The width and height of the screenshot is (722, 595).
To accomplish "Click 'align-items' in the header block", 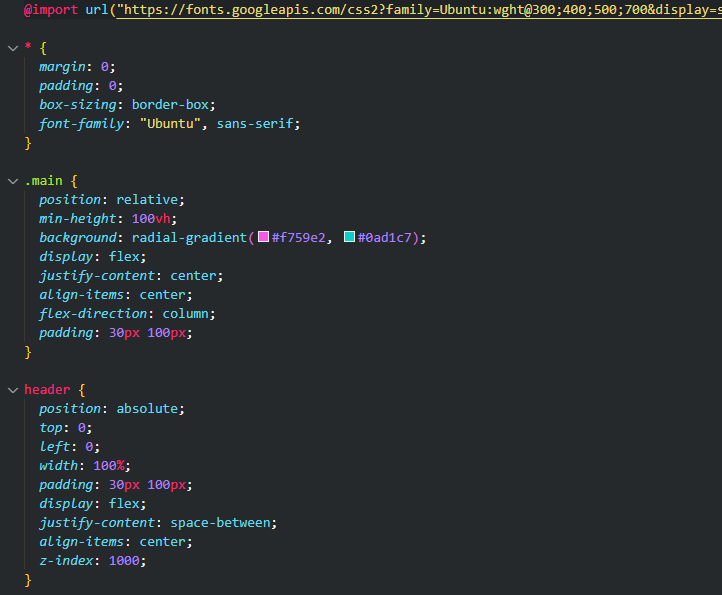I will coord(82,542).
